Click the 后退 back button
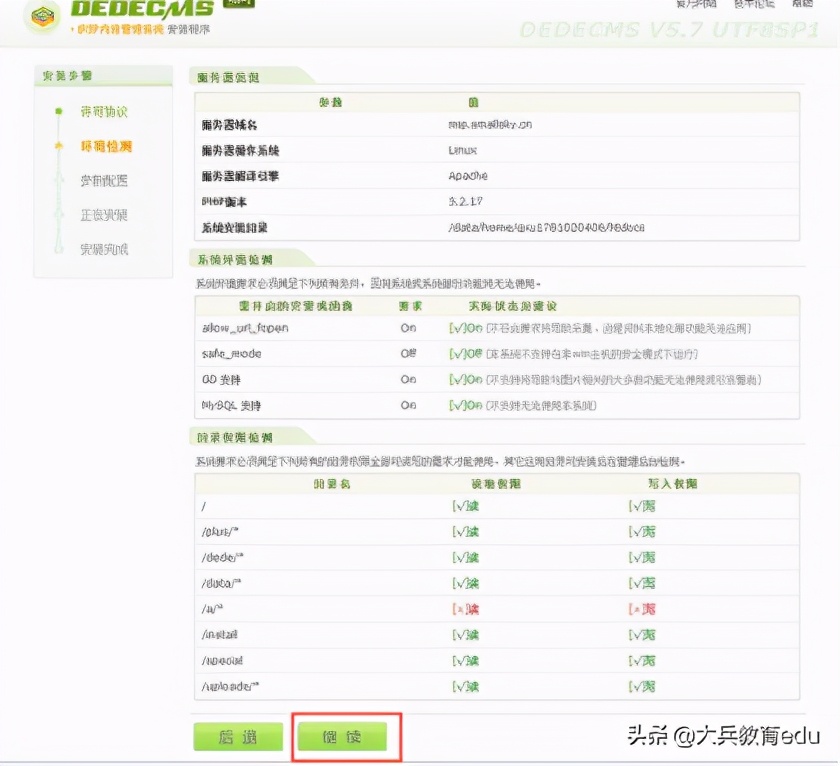 click(x=239, y=737)
